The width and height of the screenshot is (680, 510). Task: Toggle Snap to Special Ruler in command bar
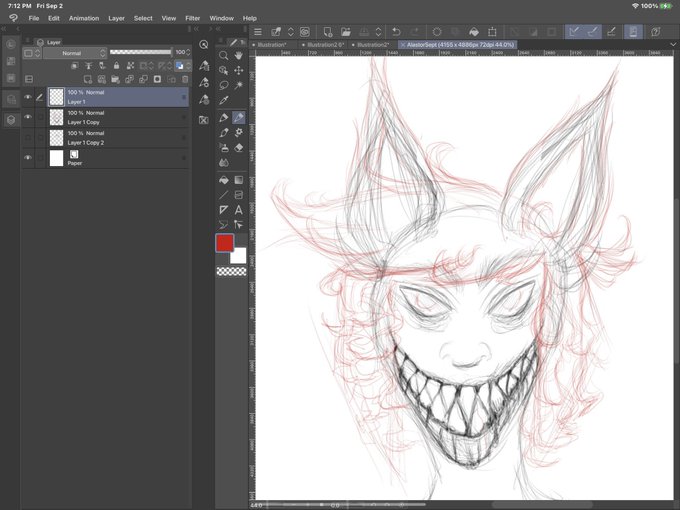click(x=593, y=32)
